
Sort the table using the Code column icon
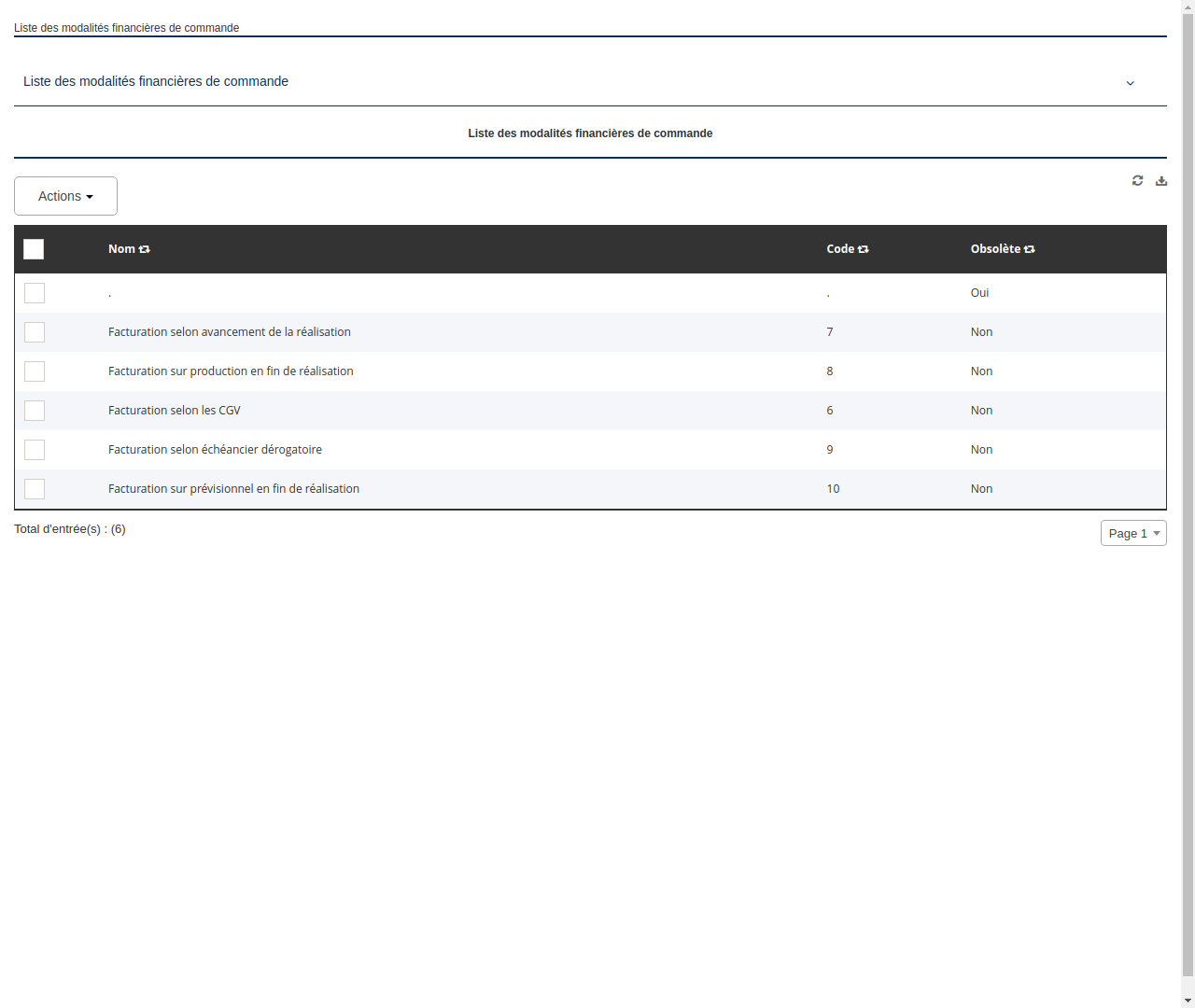click(864, 248)
